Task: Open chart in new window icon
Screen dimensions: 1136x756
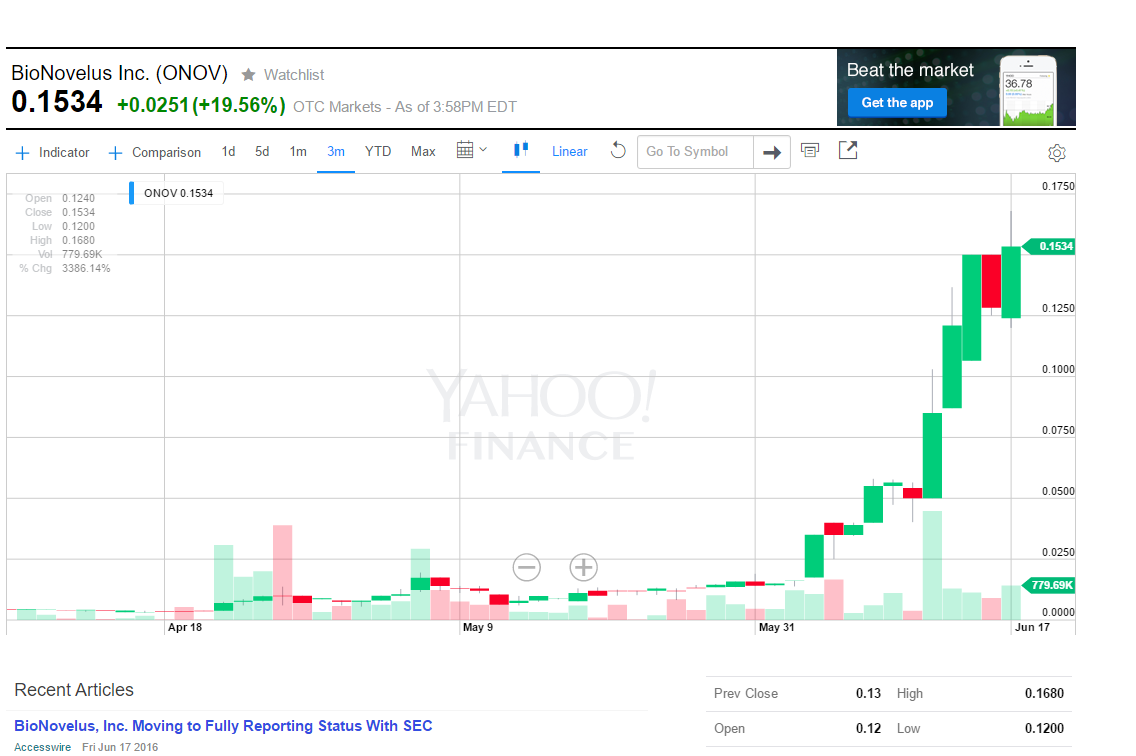Action: pyautogui.click(x=848, y=150)
